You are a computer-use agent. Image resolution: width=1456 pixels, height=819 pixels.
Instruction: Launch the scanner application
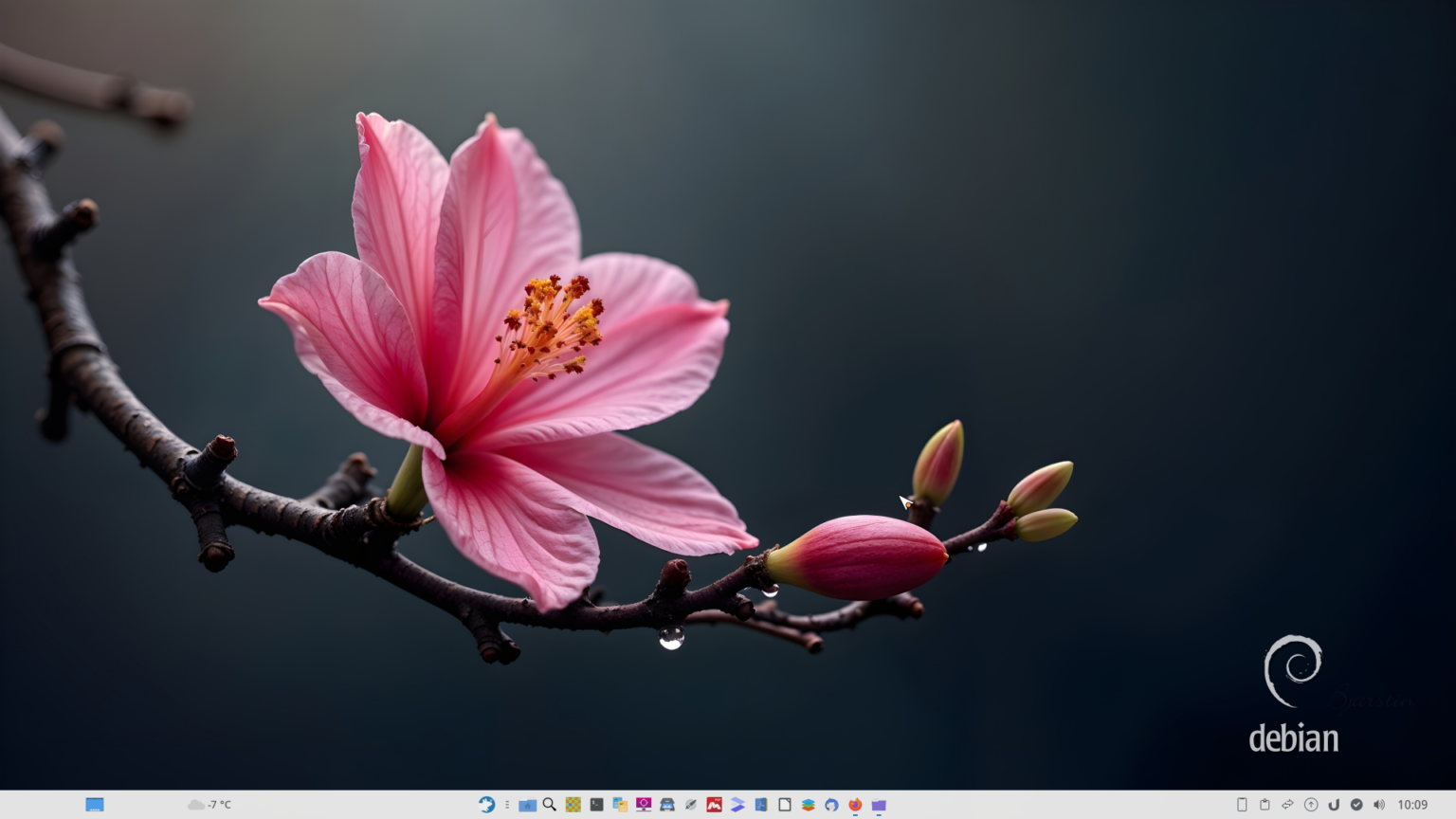click(x=666, y=805)
